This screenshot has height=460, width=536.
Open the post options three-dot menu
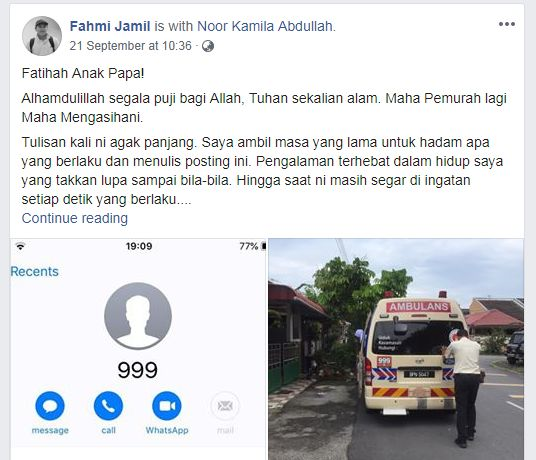[507, 24]
